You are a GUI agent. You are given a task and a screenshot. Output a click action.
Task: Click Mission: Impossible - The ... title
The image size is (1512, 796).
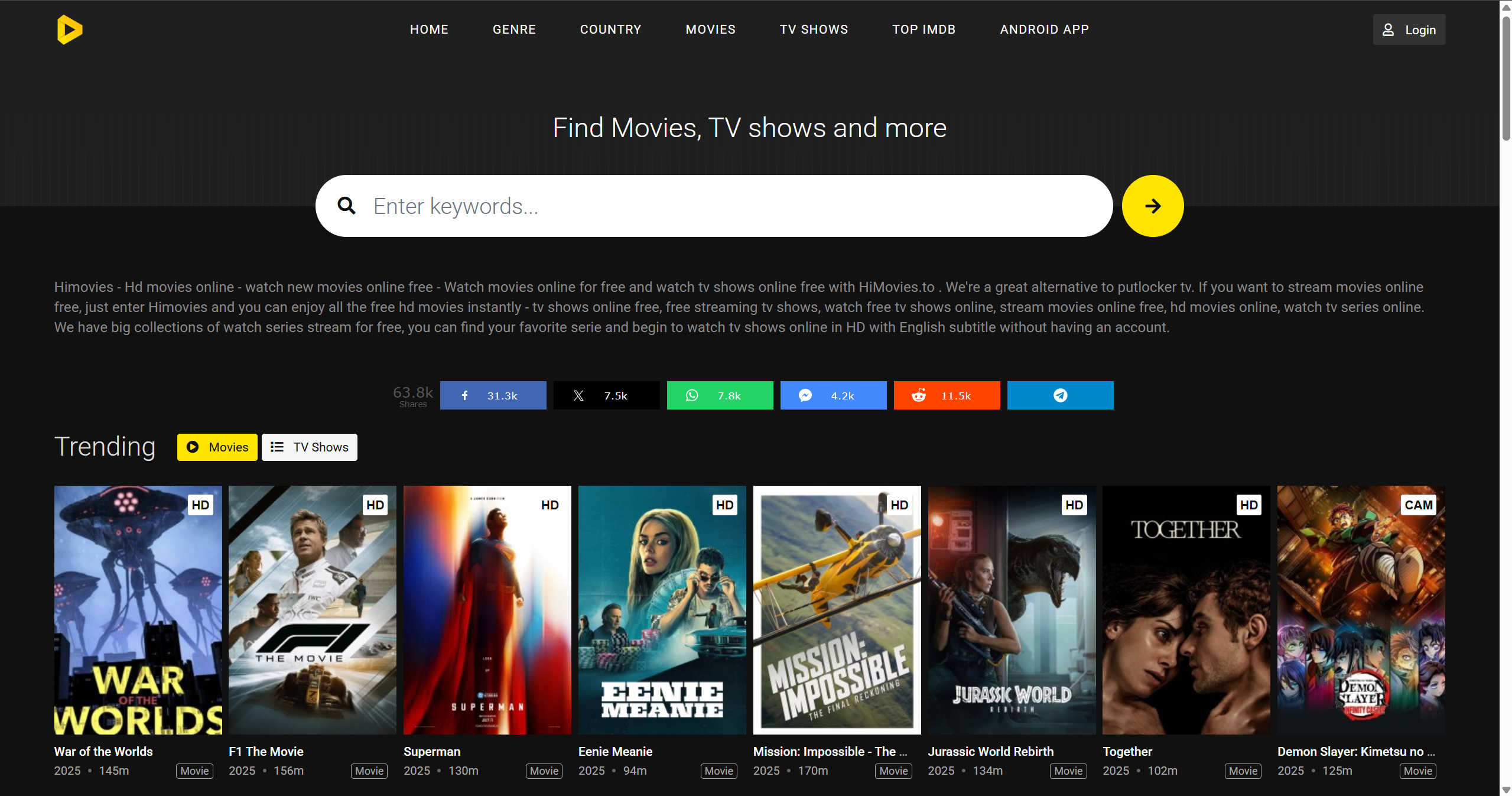[830, 752]
